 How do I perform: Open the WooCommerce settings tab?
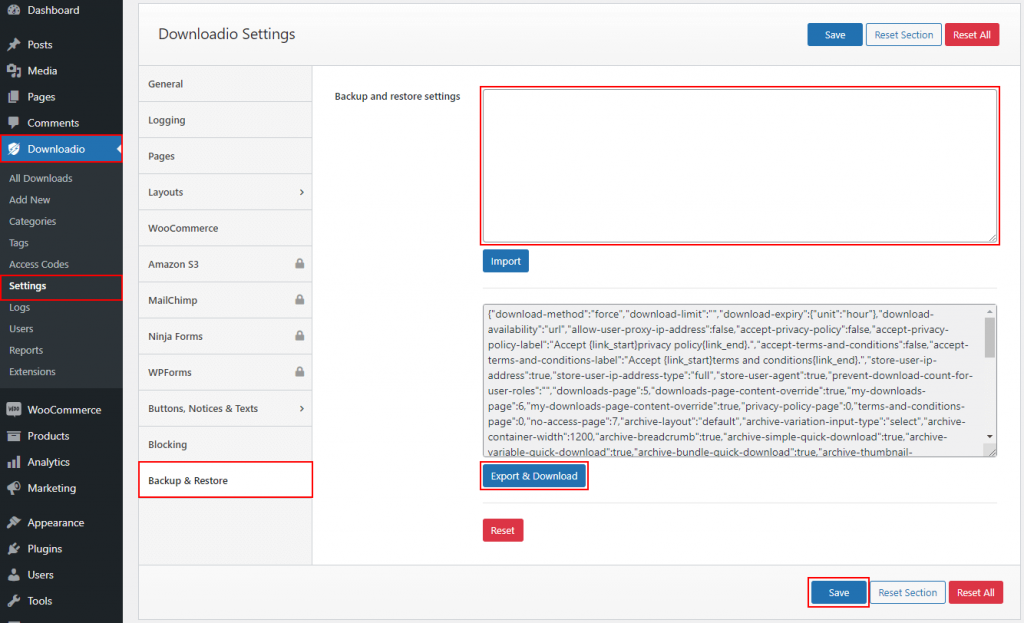[x=225, y=228]
